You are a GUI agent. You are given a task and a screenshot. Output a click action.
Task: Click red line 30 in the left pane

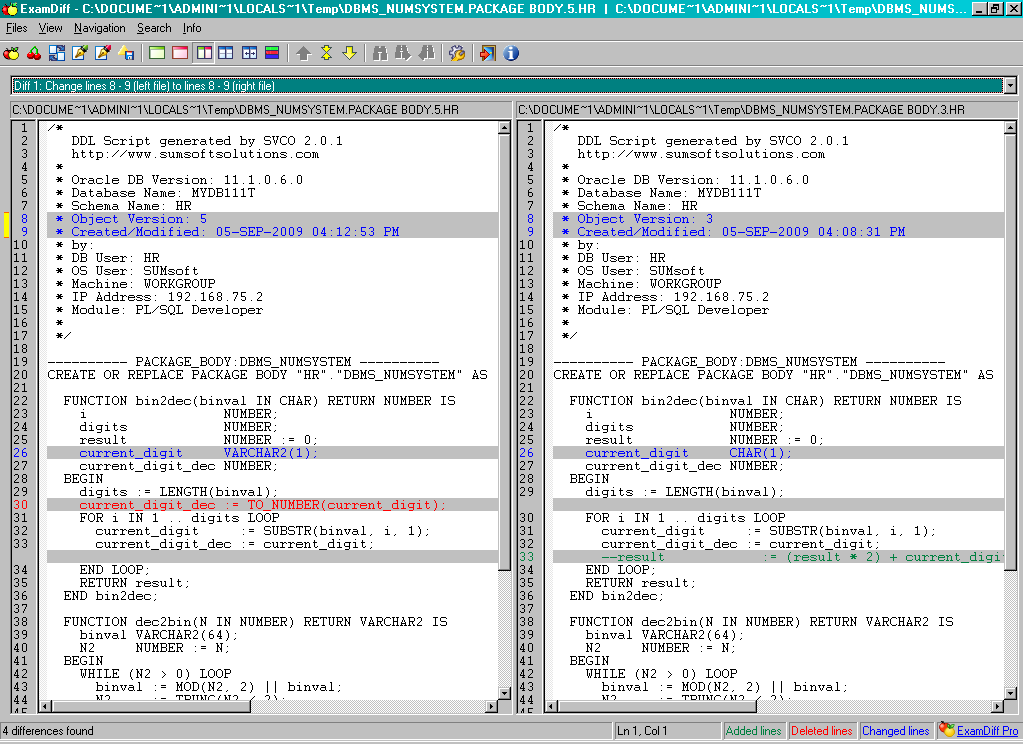click(x=262, y=505)
